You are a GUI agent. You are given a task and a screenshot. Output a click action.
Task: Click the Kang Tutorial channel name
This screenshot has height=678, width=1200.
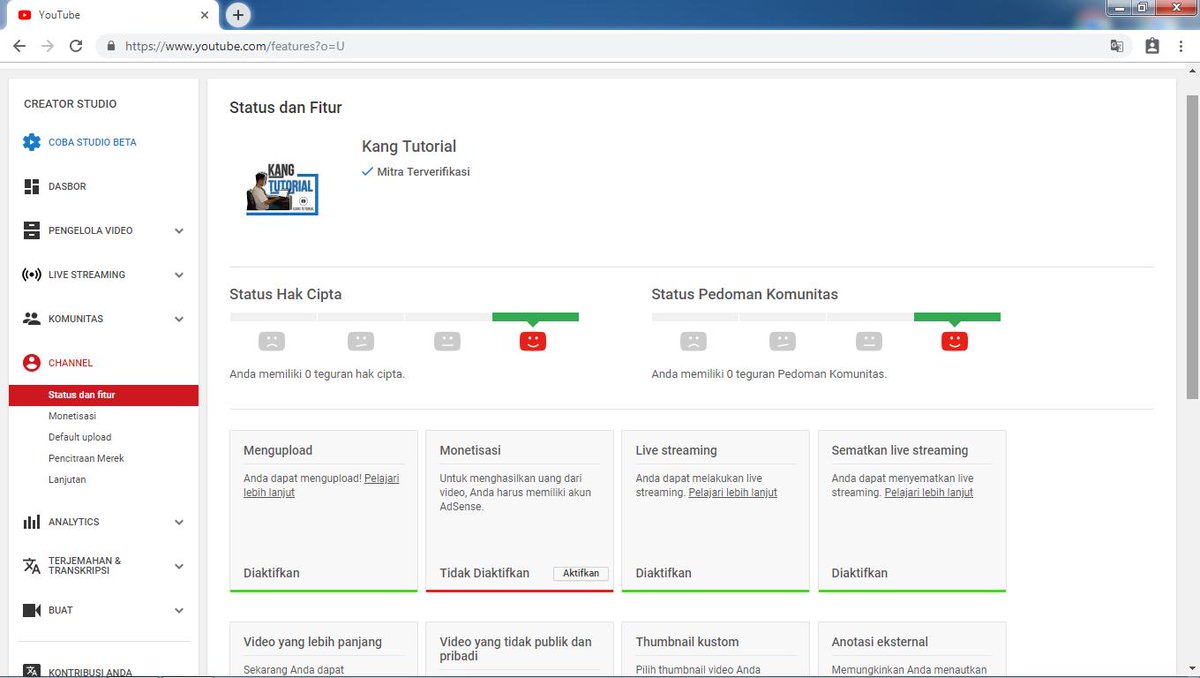tap(409, 147)
